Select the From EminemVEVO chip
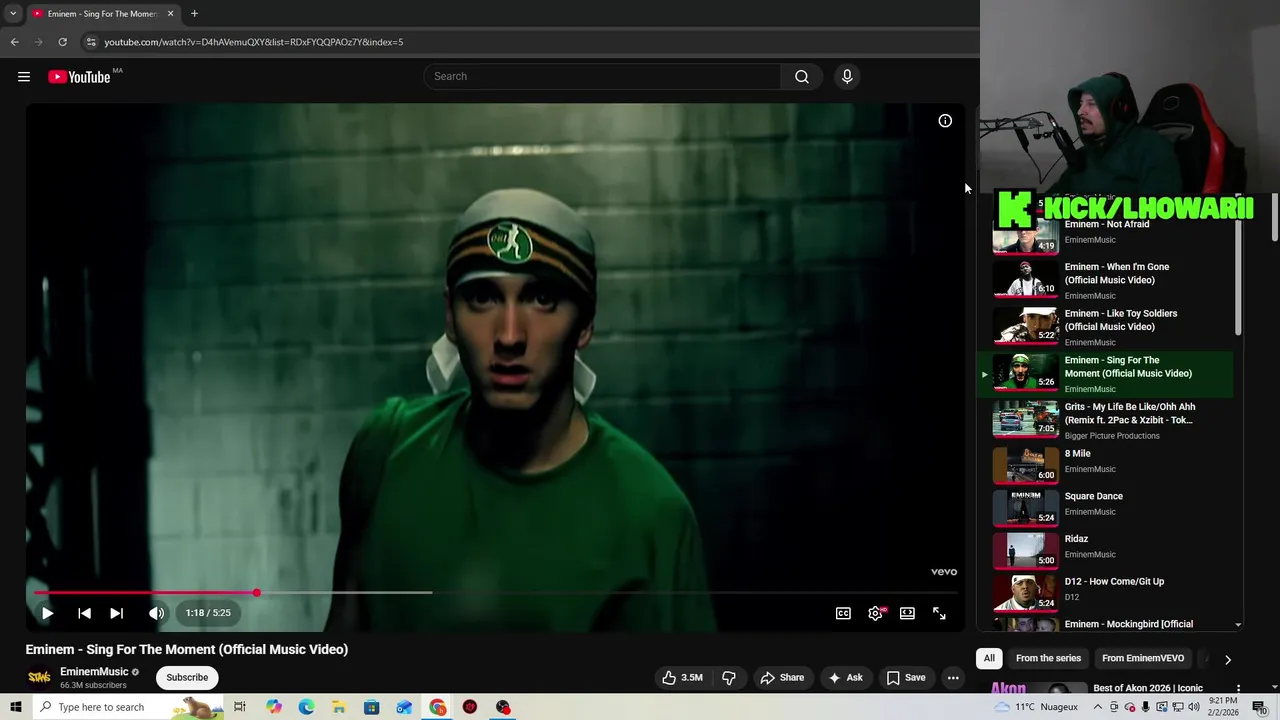1280x720 pixels. pos(1143,658)
